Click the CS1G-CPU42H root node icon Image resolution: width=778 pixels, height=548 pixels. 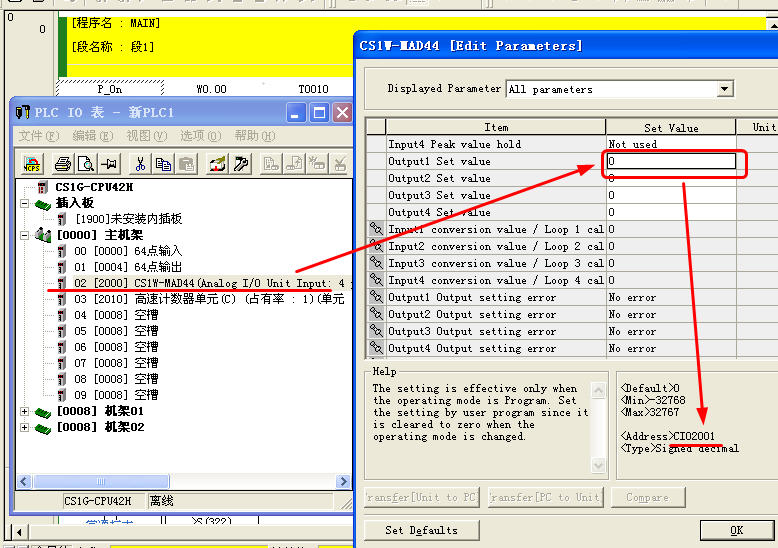pos(42,187)
